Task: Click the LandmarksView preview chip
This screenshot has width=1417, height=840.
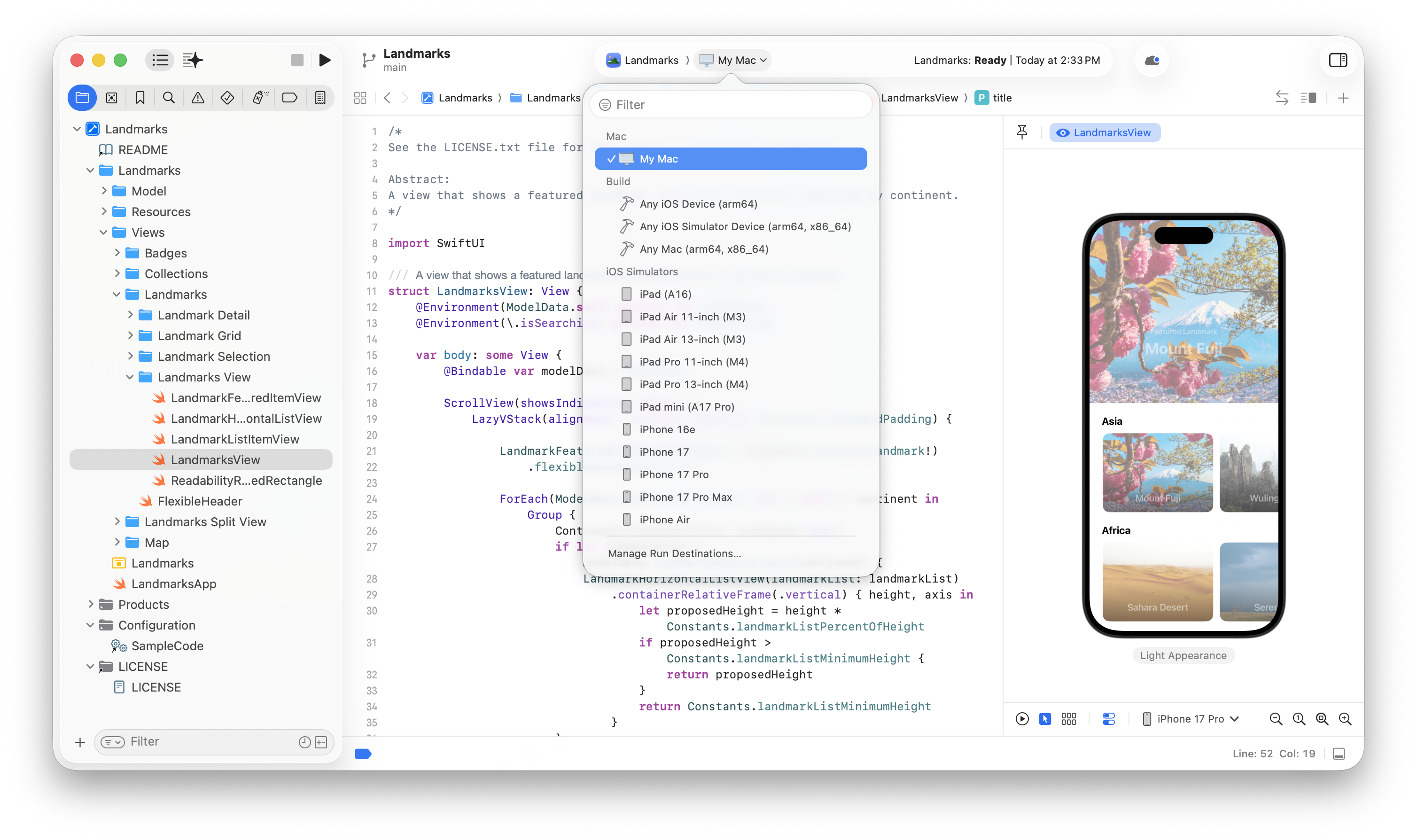Action: pyautogui.click(x=1105, y=132)
